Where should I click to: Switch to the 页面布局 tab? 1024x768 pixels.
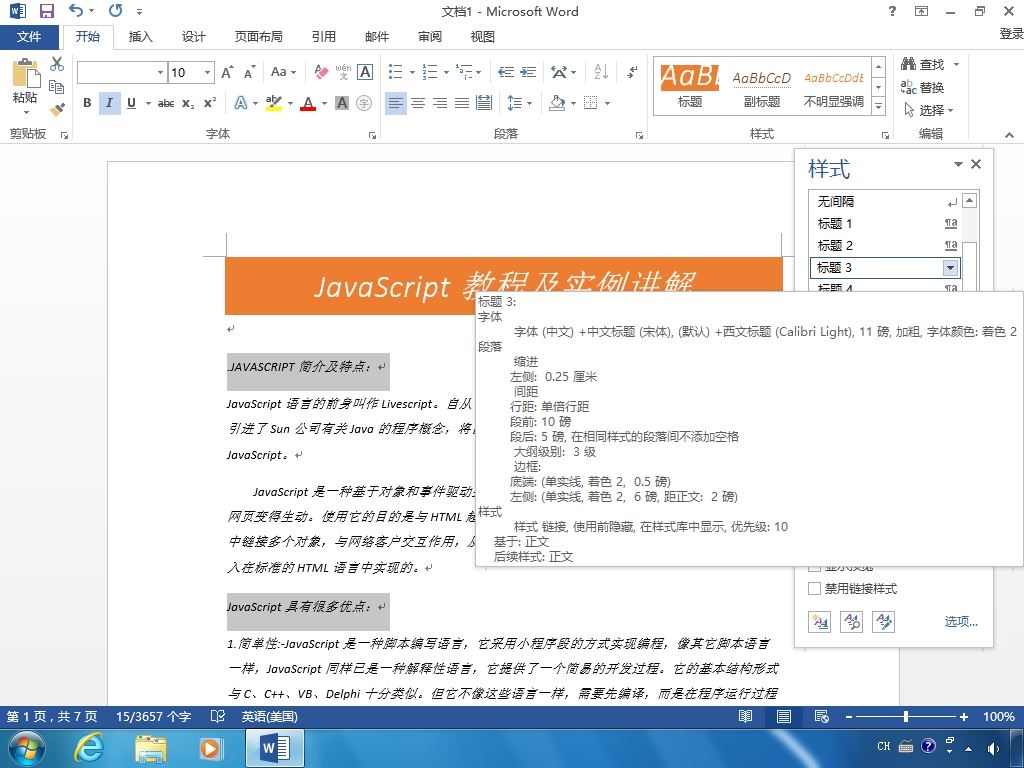259,37
